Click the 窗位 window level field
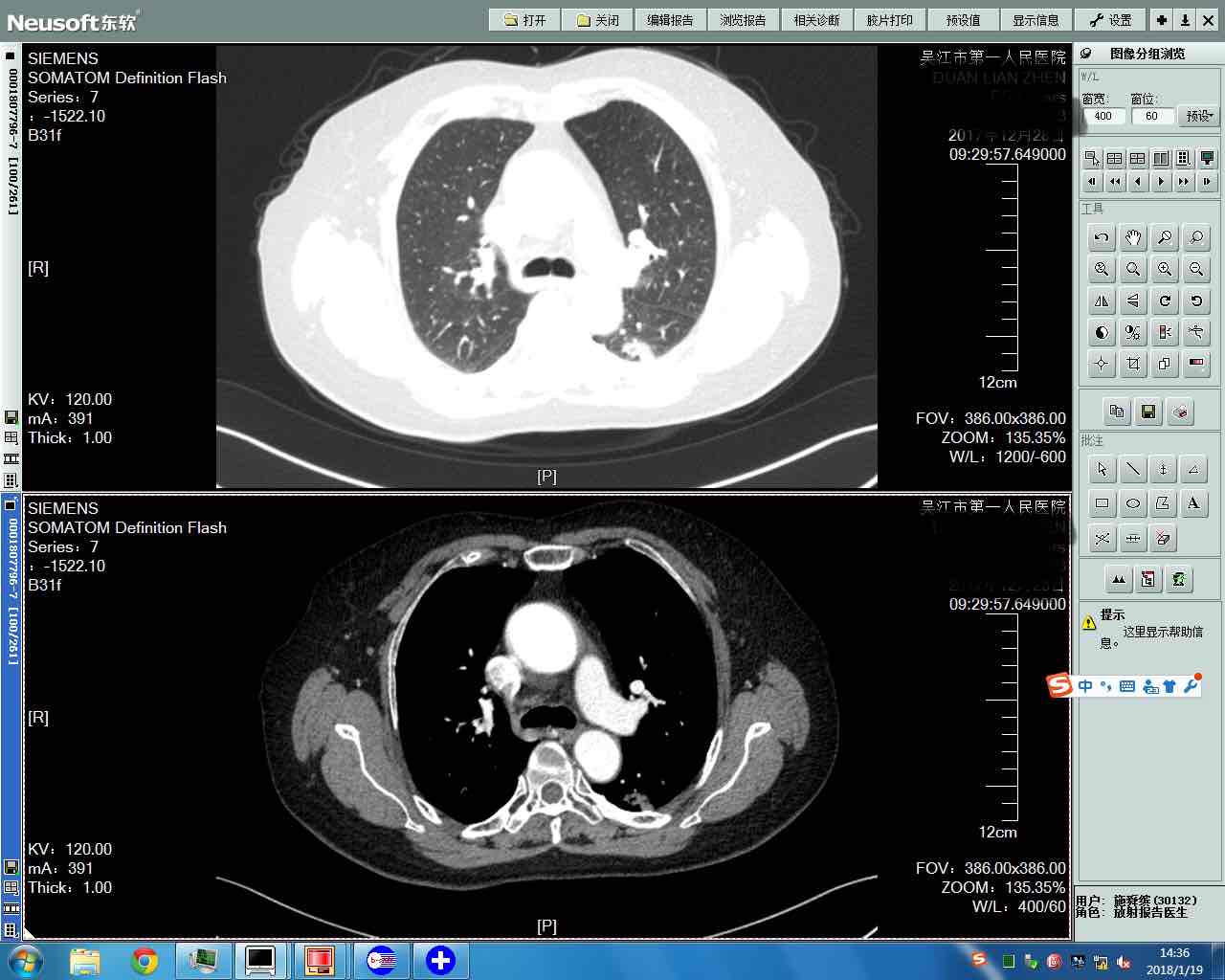Image resolution: width=1225 pixels, height=980 pixels. [1152, 116]
